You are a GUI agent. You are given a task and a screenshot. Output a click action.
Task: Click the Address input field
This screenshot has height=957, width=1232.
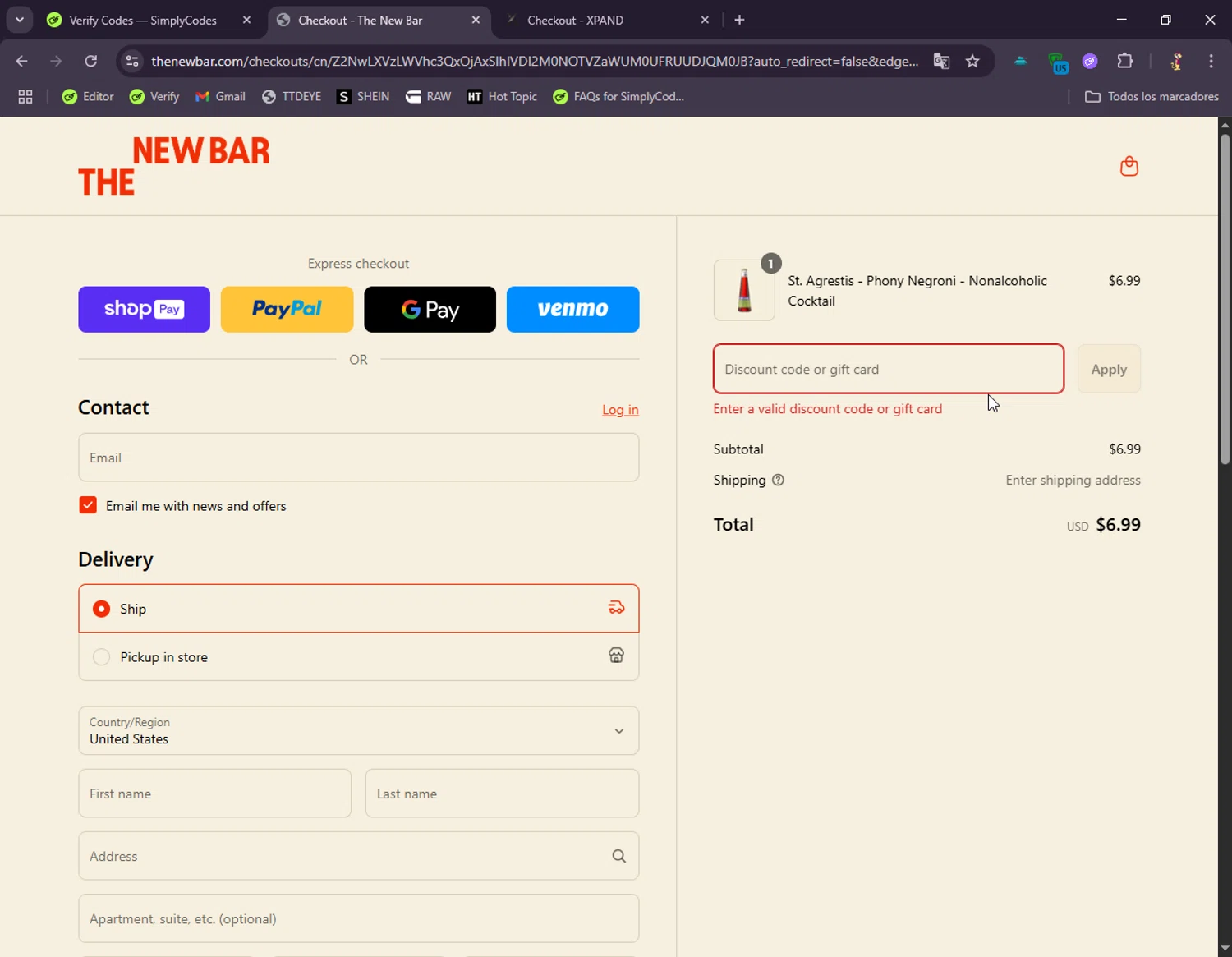point(358,856)
